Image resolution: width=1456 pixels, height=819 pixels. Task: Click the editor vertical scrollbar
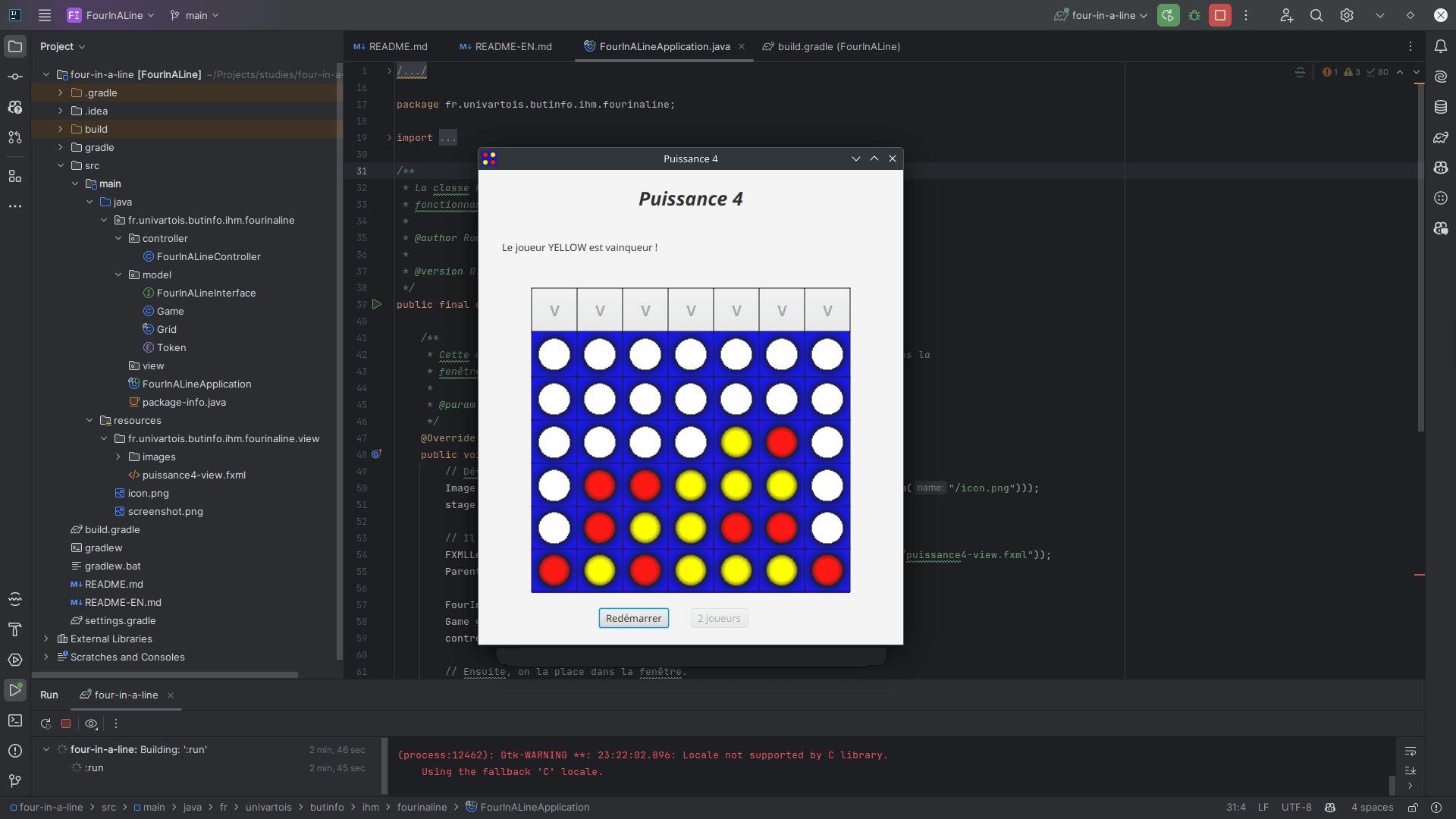click(x=1420, y=258)
